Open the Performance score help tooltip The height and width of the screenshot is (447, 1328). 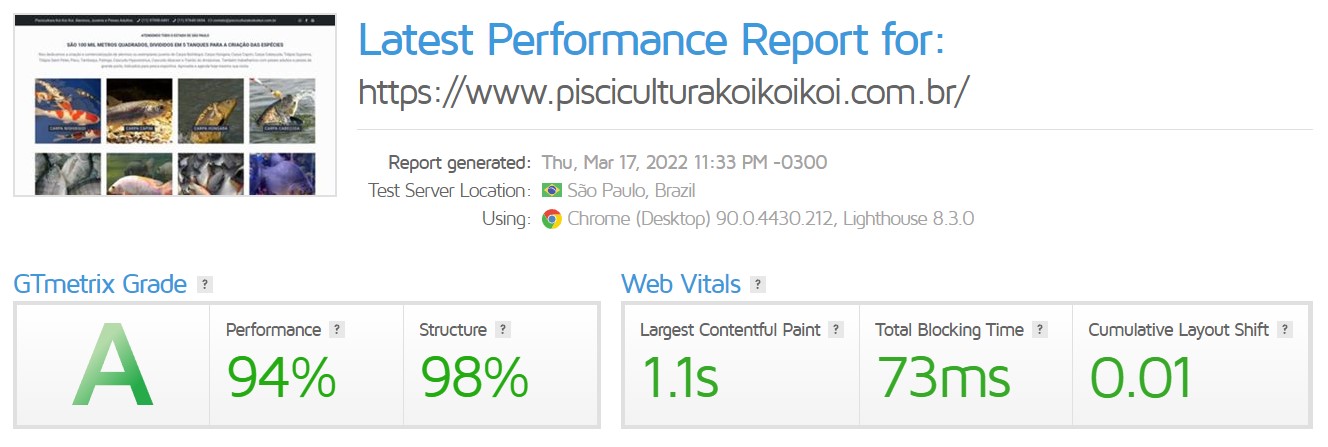(x=337, y=330)
